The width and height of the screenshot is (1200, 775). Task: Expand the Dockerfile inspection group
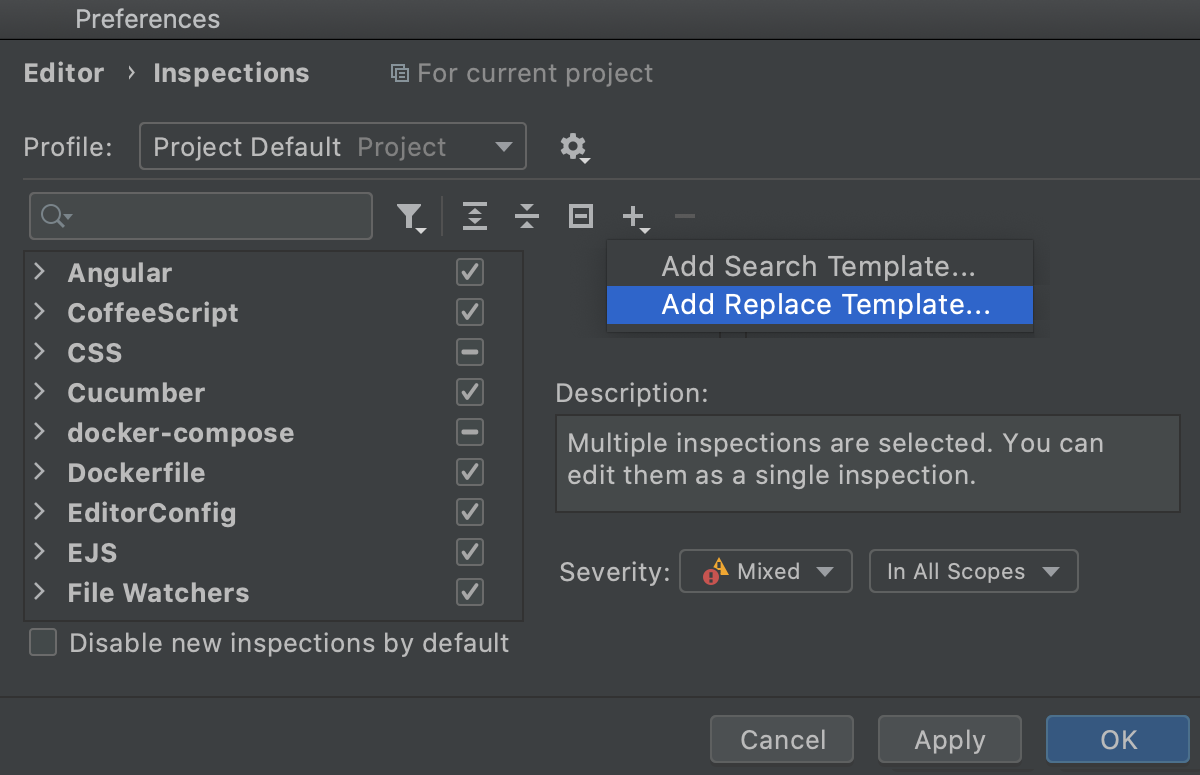[x=39, y=472]
